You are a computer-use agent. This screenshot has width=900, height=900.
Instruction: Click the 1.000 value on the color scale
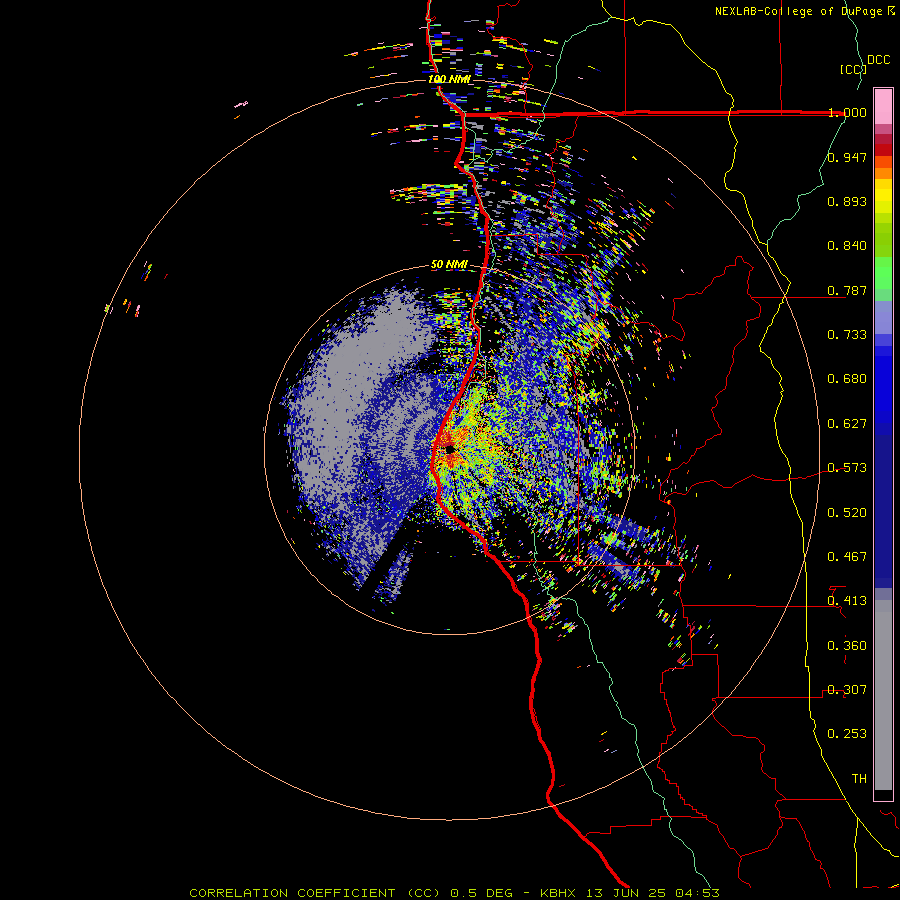pyautogui.click(x=847, y=112)
